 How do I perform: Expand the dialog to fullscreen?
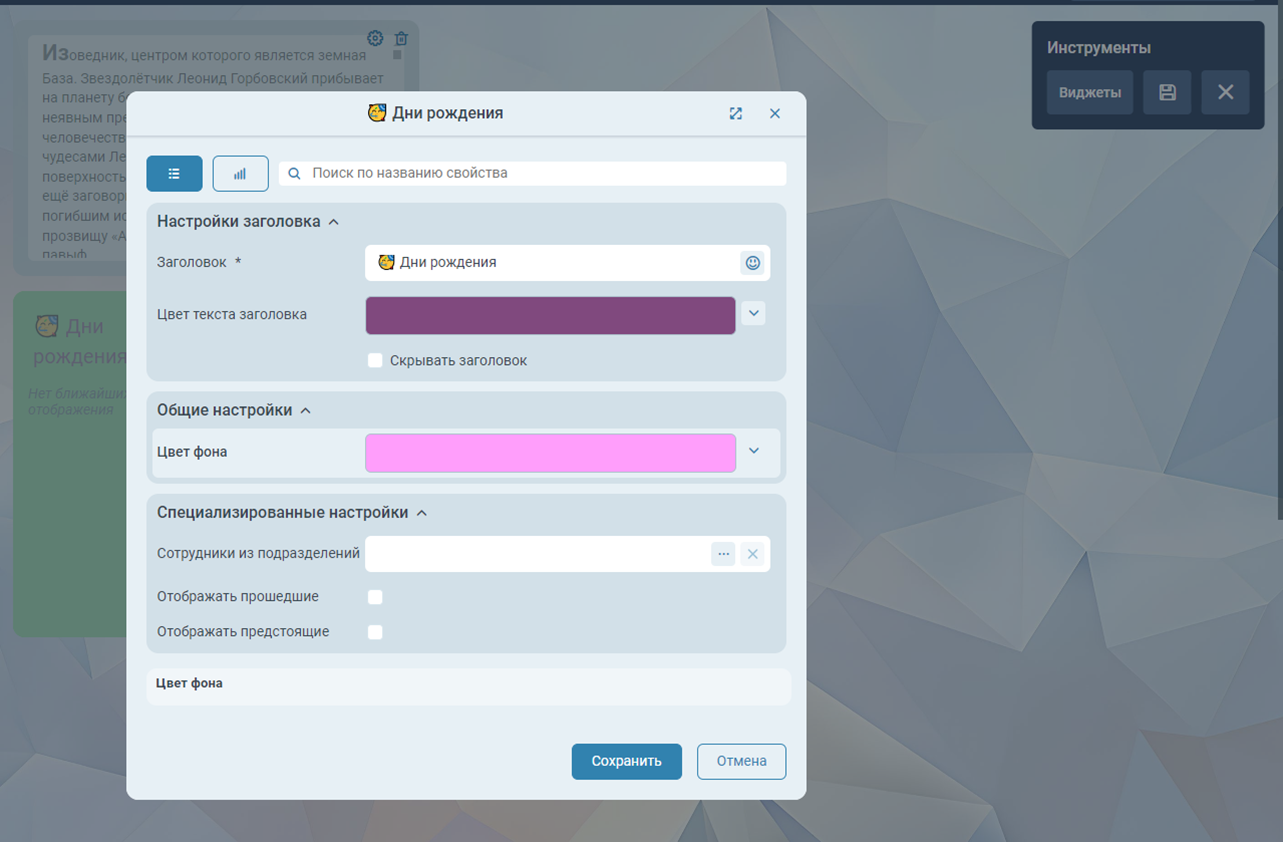(x=736, y=114)
